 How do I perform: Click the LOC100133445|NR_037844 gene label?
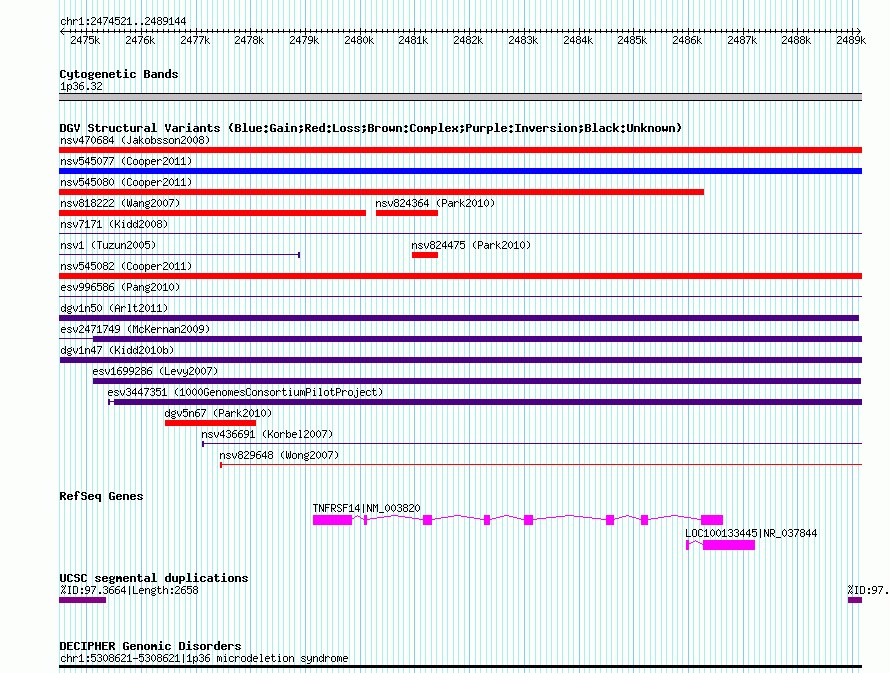751,533
